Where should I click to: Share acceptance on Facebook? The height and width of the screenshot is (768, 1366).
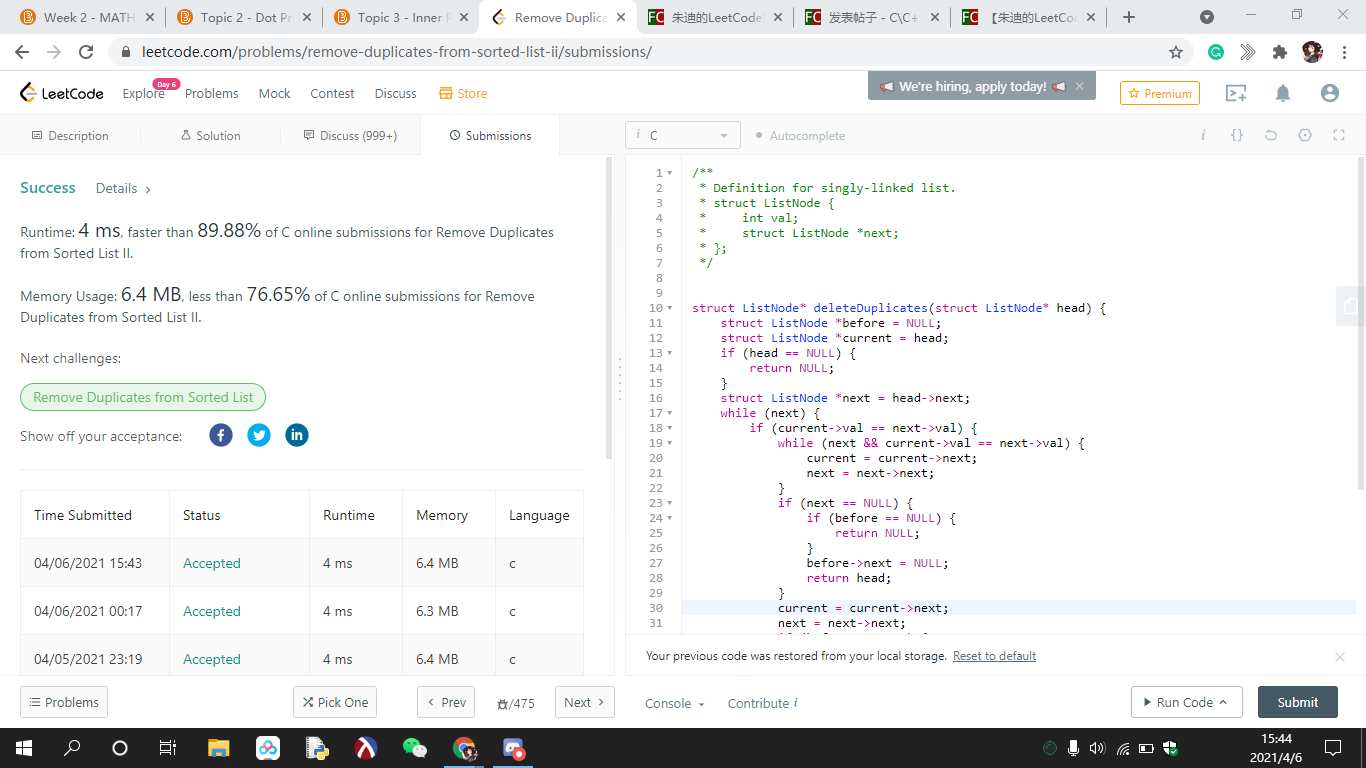pyautogui.click(x=221, y=435)
